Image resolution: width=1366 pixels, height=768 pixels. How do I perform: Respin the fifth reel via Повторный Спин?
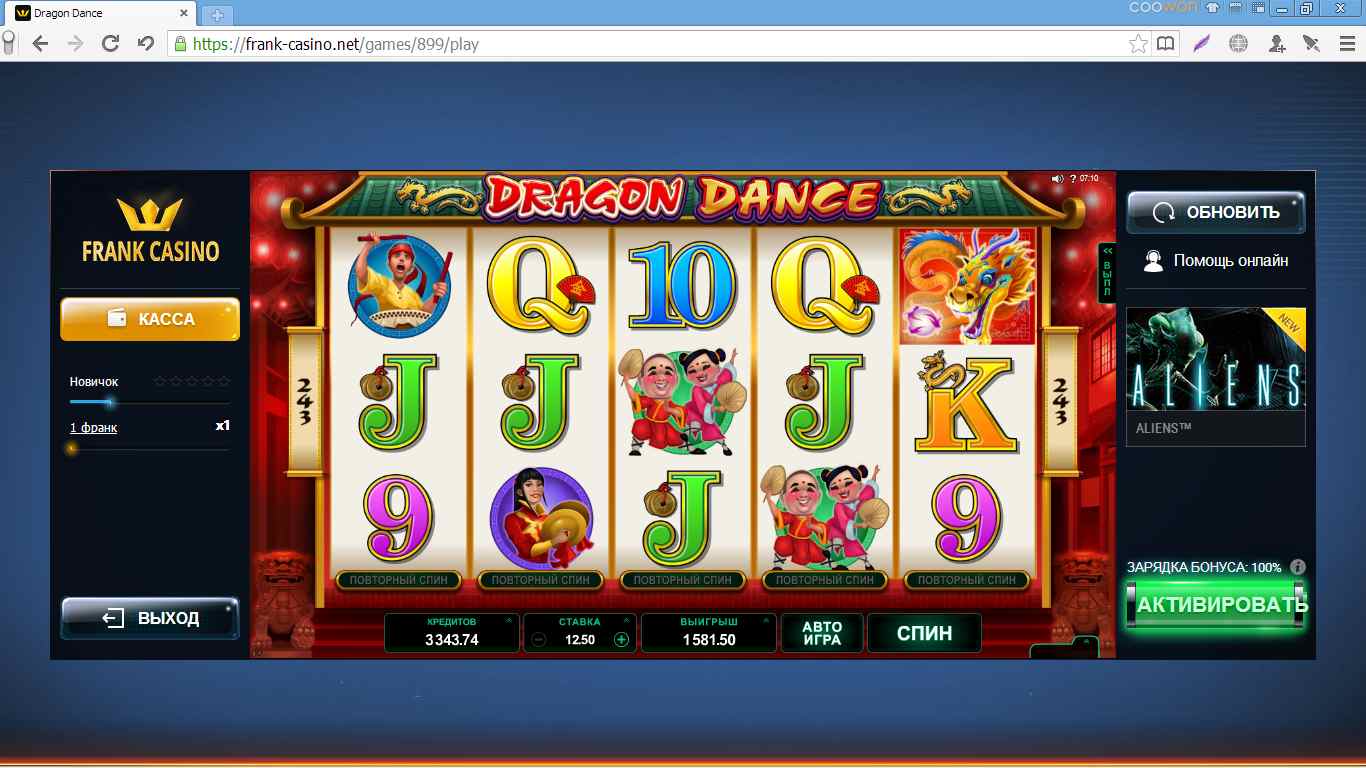[967, 580]
